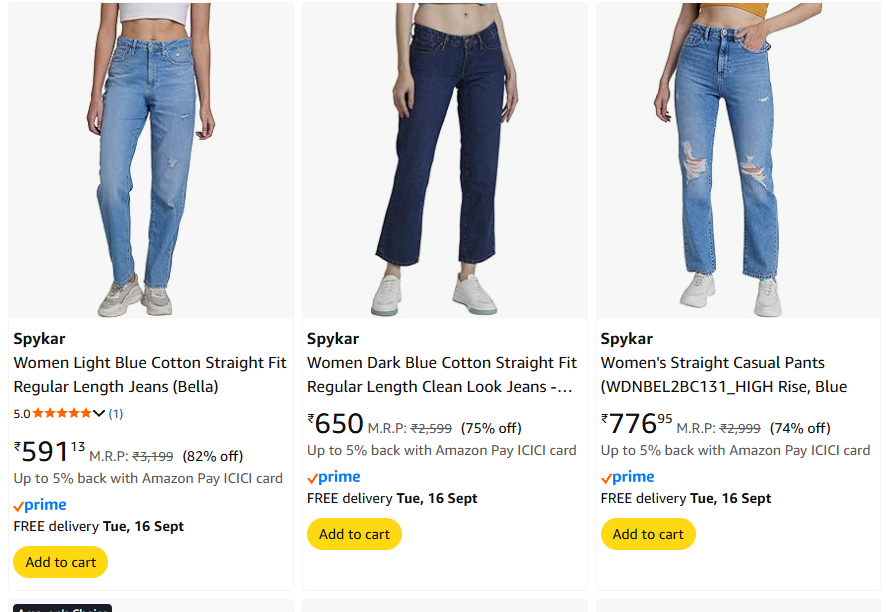The width and height of the screenshot is (886, 612).
Task: Click the five-star rating icons
Action: pos(62,413)
